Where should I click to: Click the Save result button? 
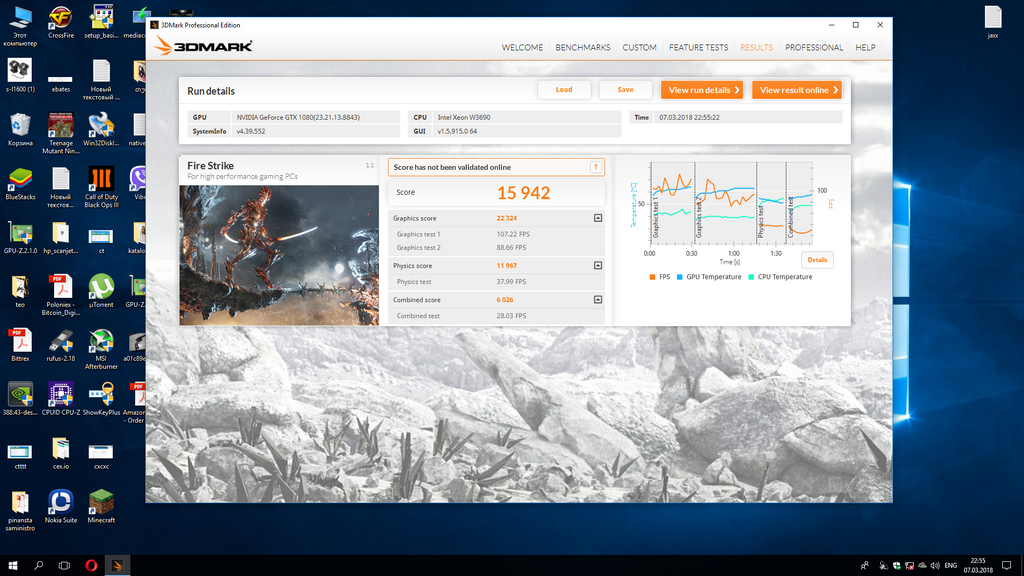[x=626, y=89]
